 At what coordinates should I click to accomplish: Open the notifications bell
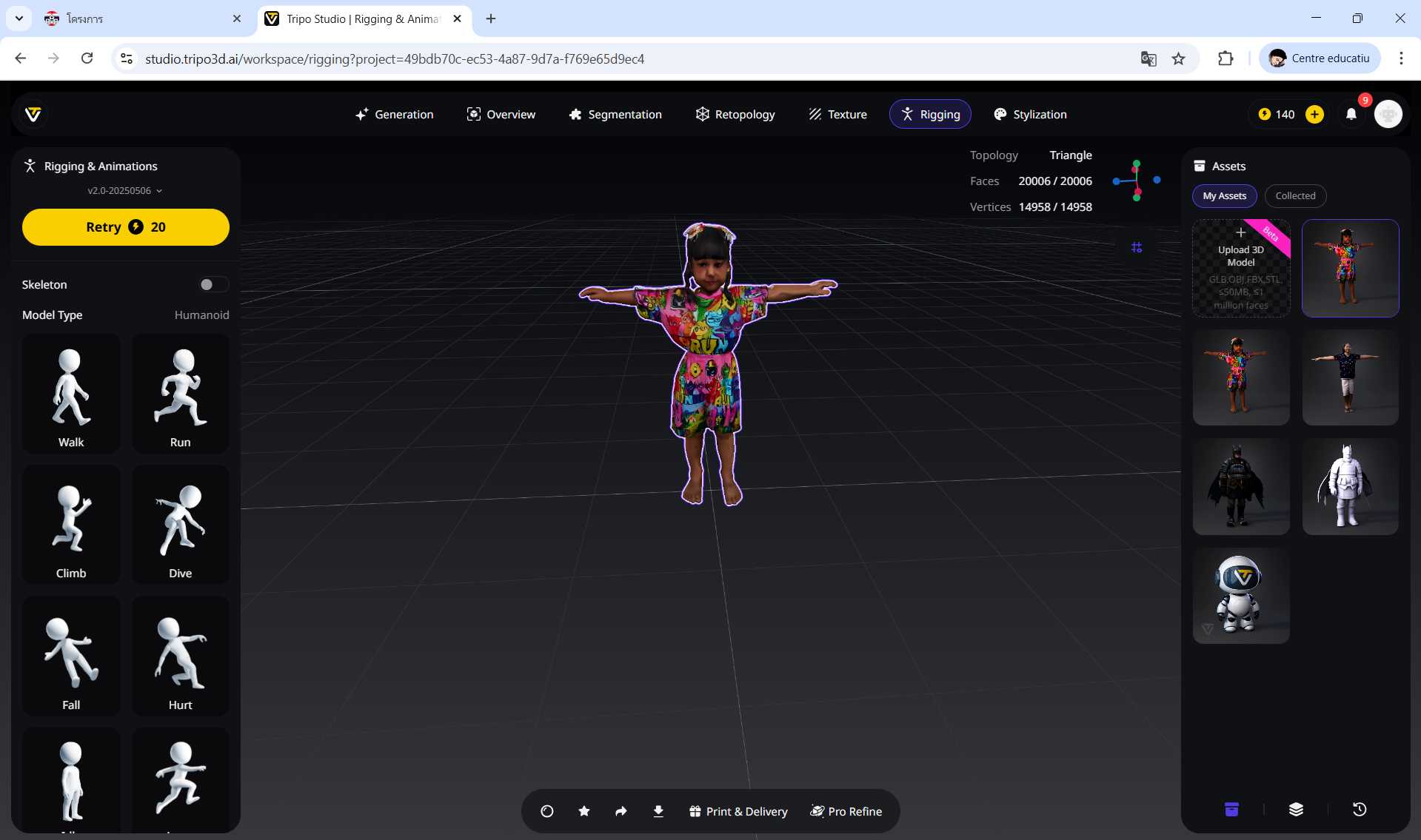[1351, 114]
